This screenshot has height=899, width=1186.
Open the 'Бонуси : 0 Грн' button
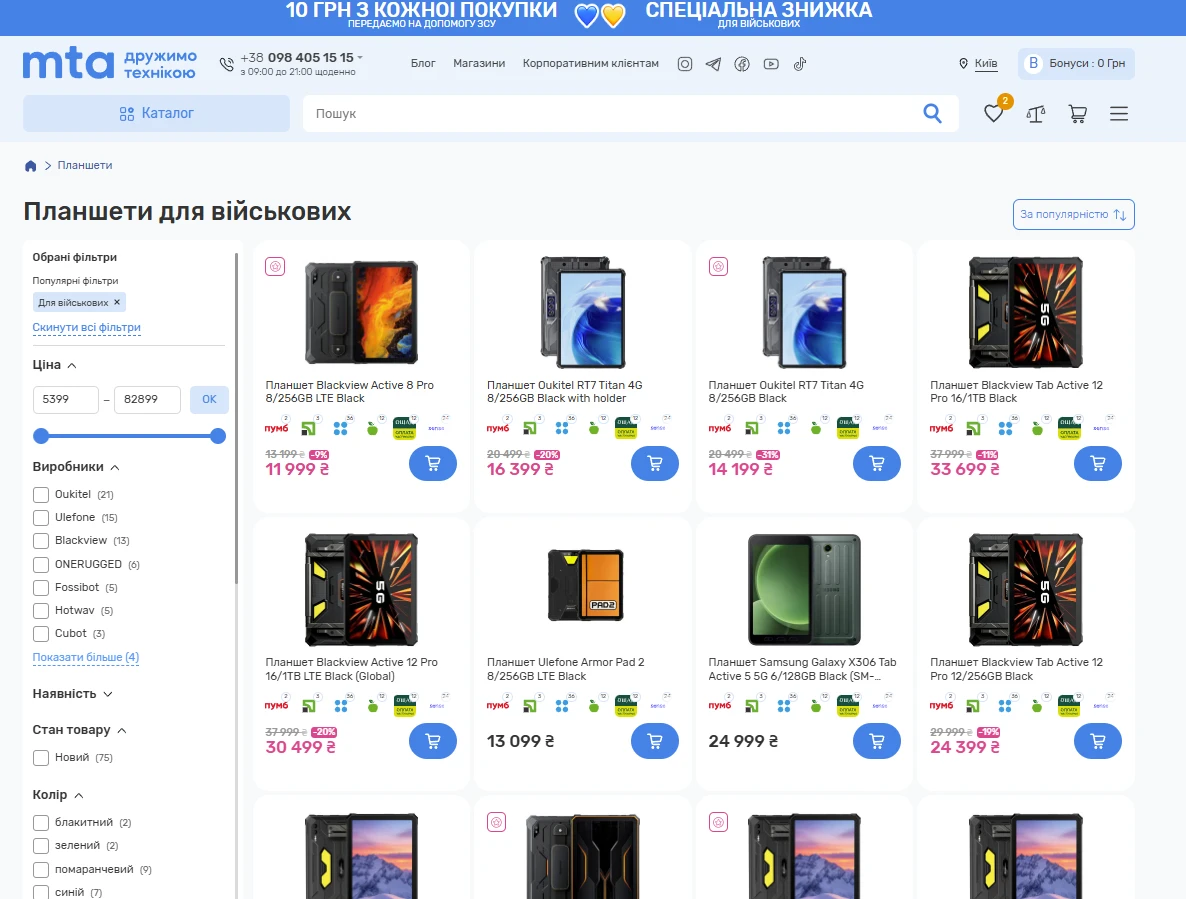[1076, 64]
